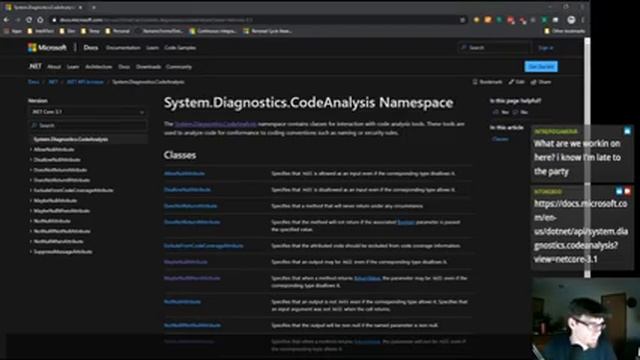
Task: Open Downloads in the .NET navigation
Action: 149,67
